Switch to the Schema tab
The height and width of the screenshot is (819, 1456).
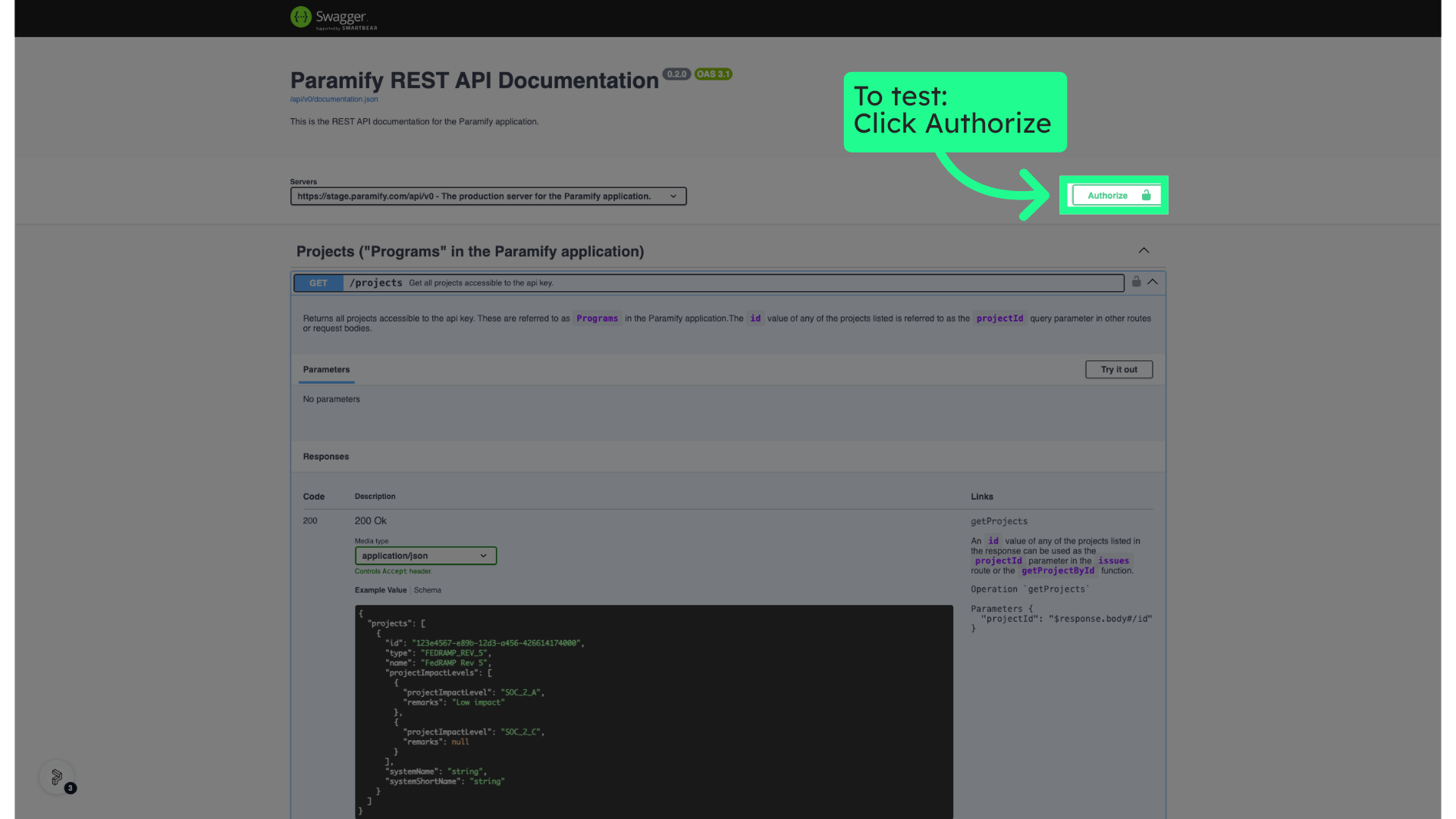point(427,590)
